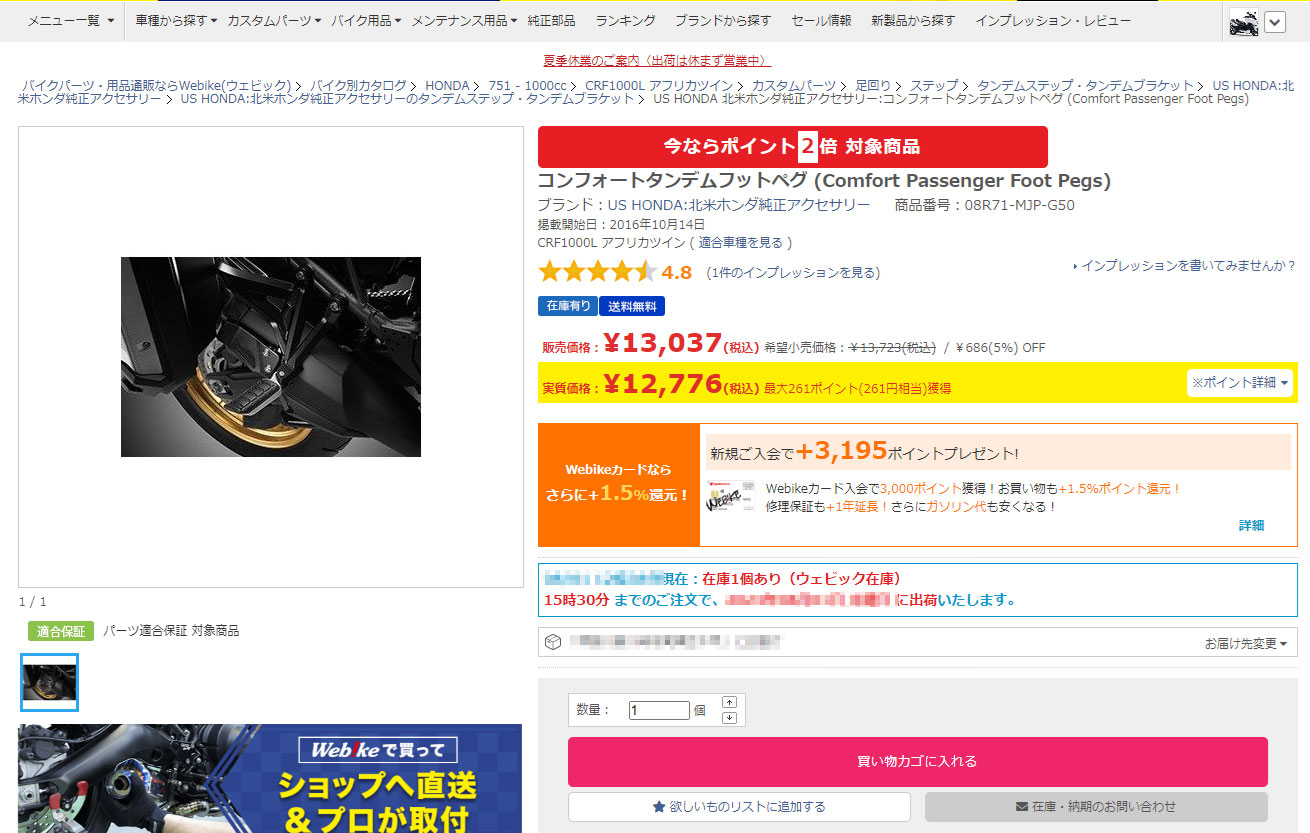Click the quantity input field
Viewport: 1310px width, 833px height.
point(659,711)
